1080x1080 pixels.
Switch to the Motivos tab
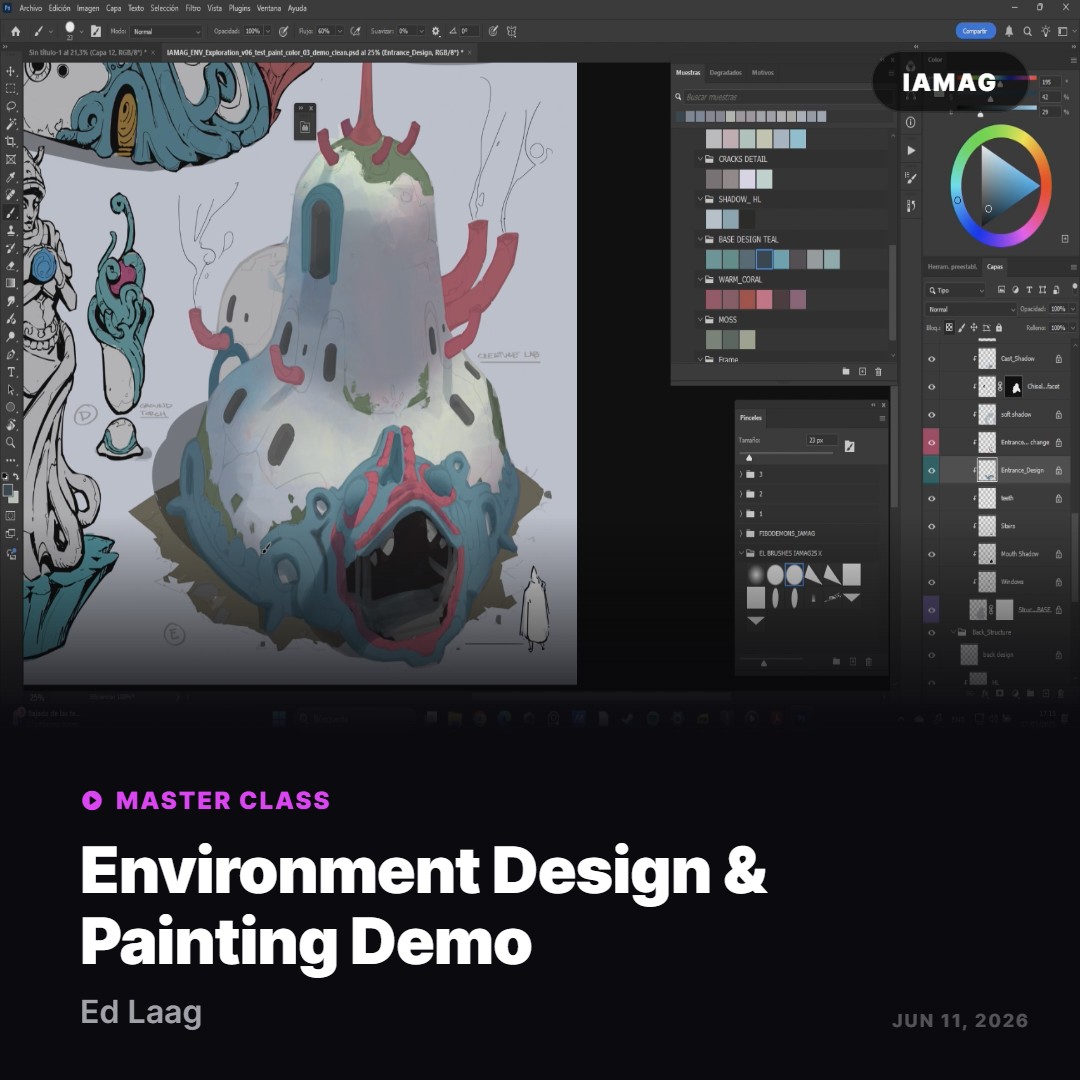click(x=762, y=72)
